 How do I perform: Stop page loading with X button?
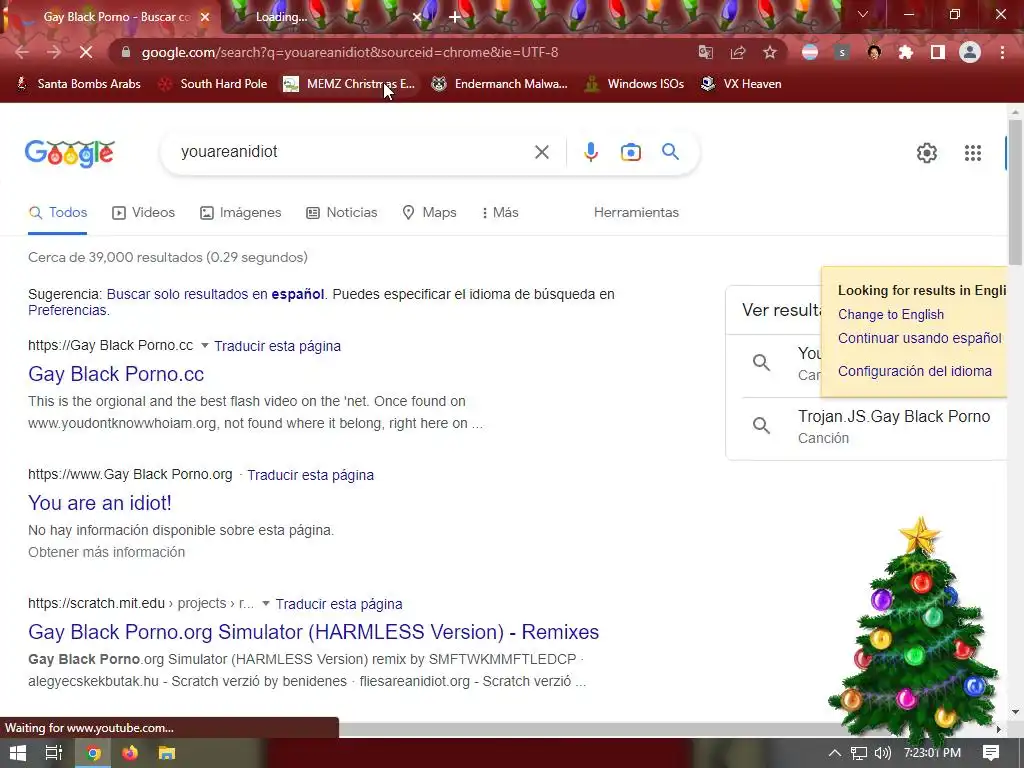pos(86,52)
